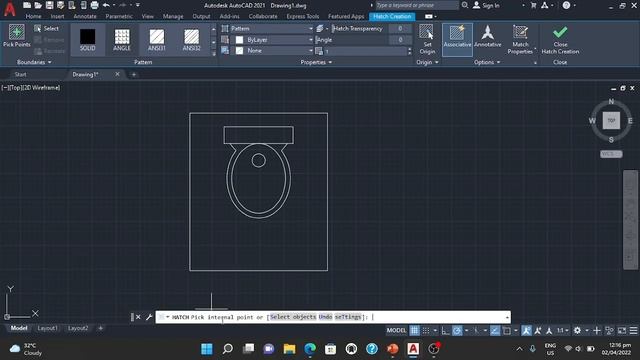Viewport: 640px width, 360px height.
Task: Open the Pattern hatch type dropdown
Action: (x=271, y=29)
